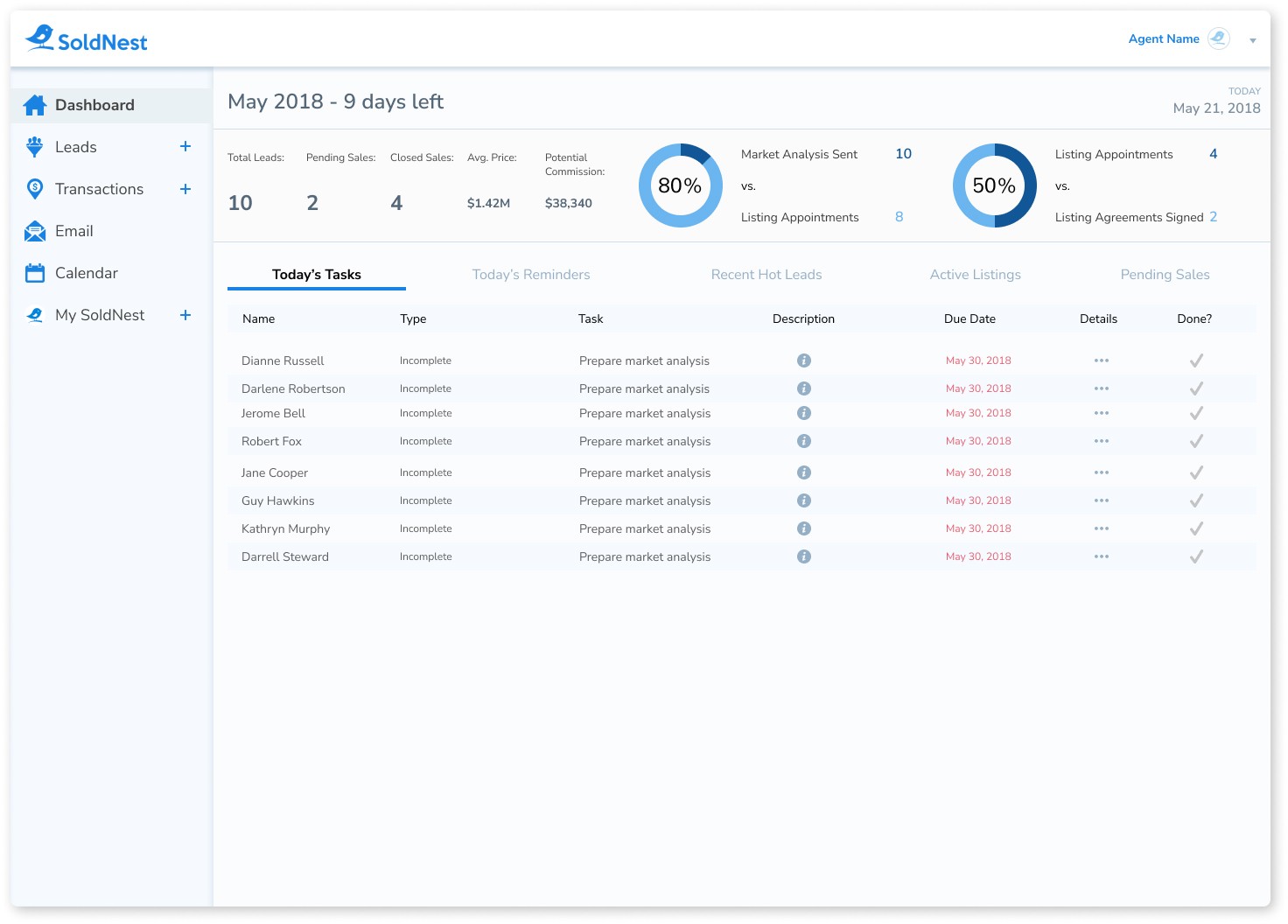Open details ellipsis for Darlene Robertson
This screenshot has height=924, width=1288.
pos(1102,388)
